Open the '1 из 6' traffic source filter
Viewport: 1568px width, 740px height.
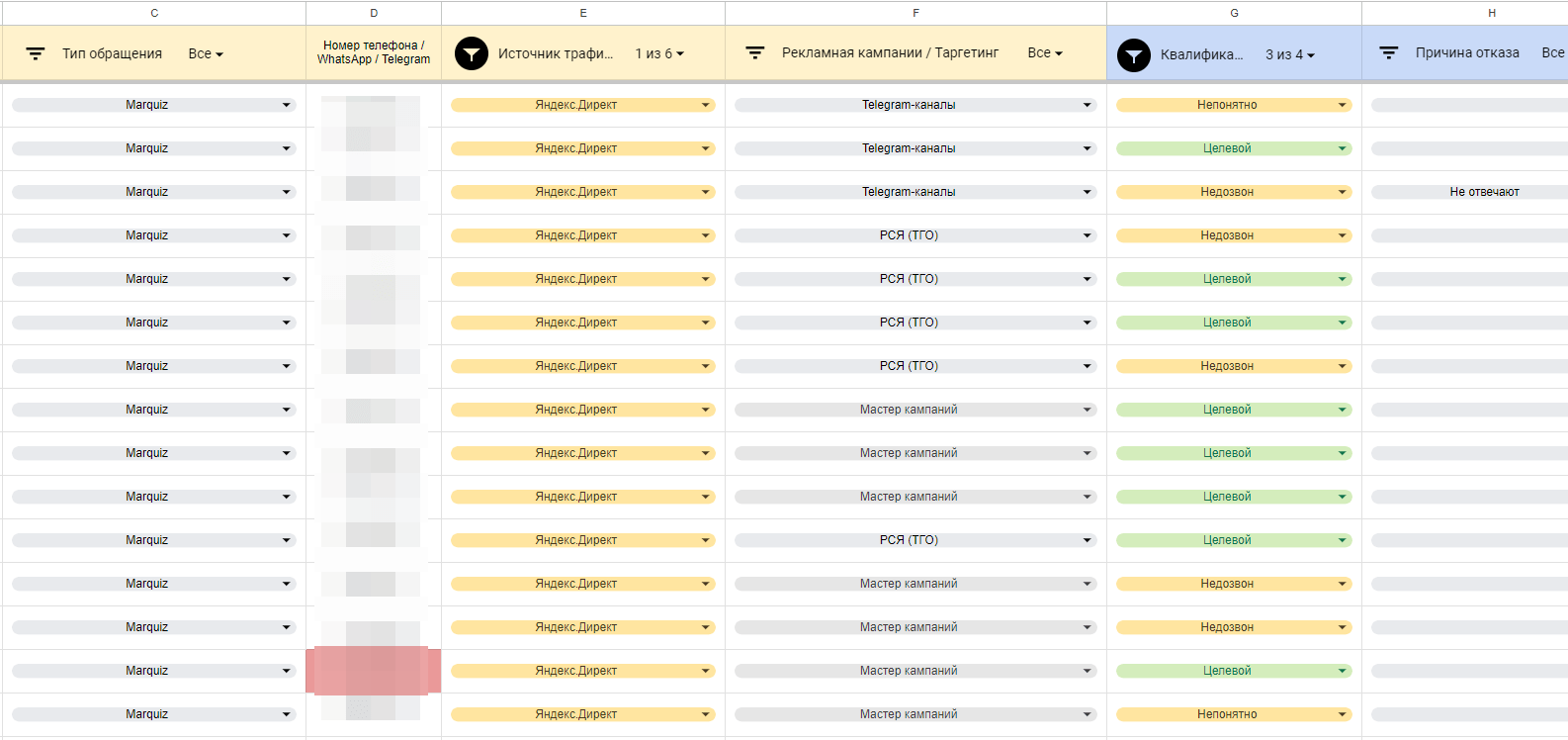tap(659, 53)
